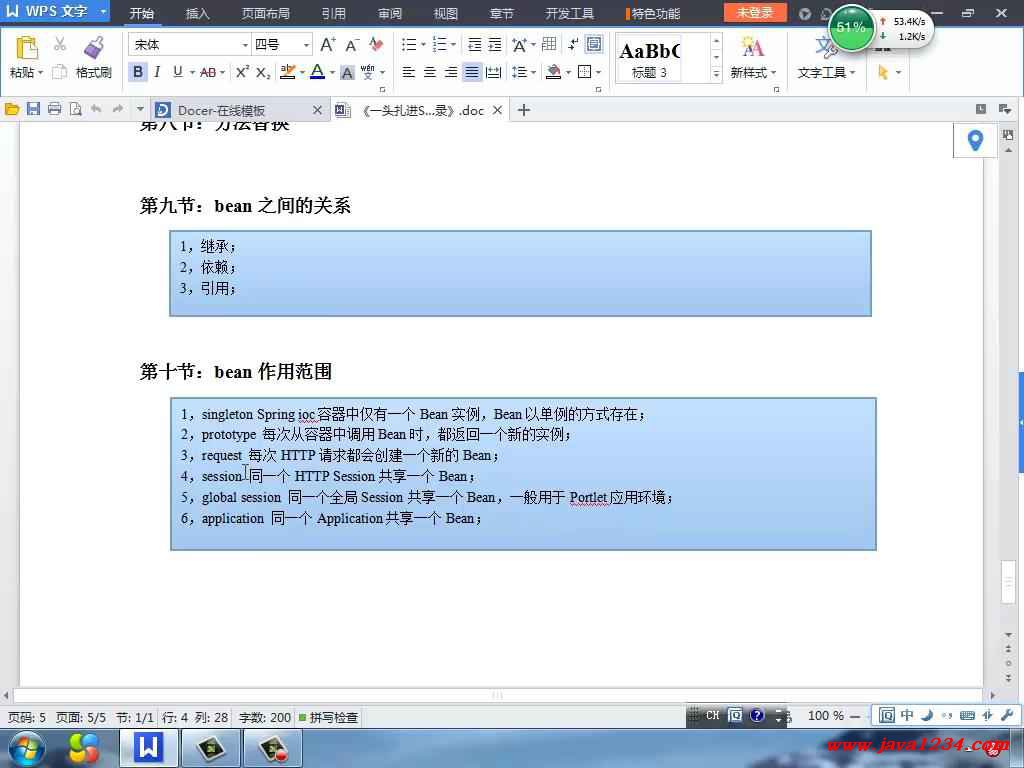Screen dimensions: 1024x768
Task: Click the Cut scissors icon
Action: [59, 44]
